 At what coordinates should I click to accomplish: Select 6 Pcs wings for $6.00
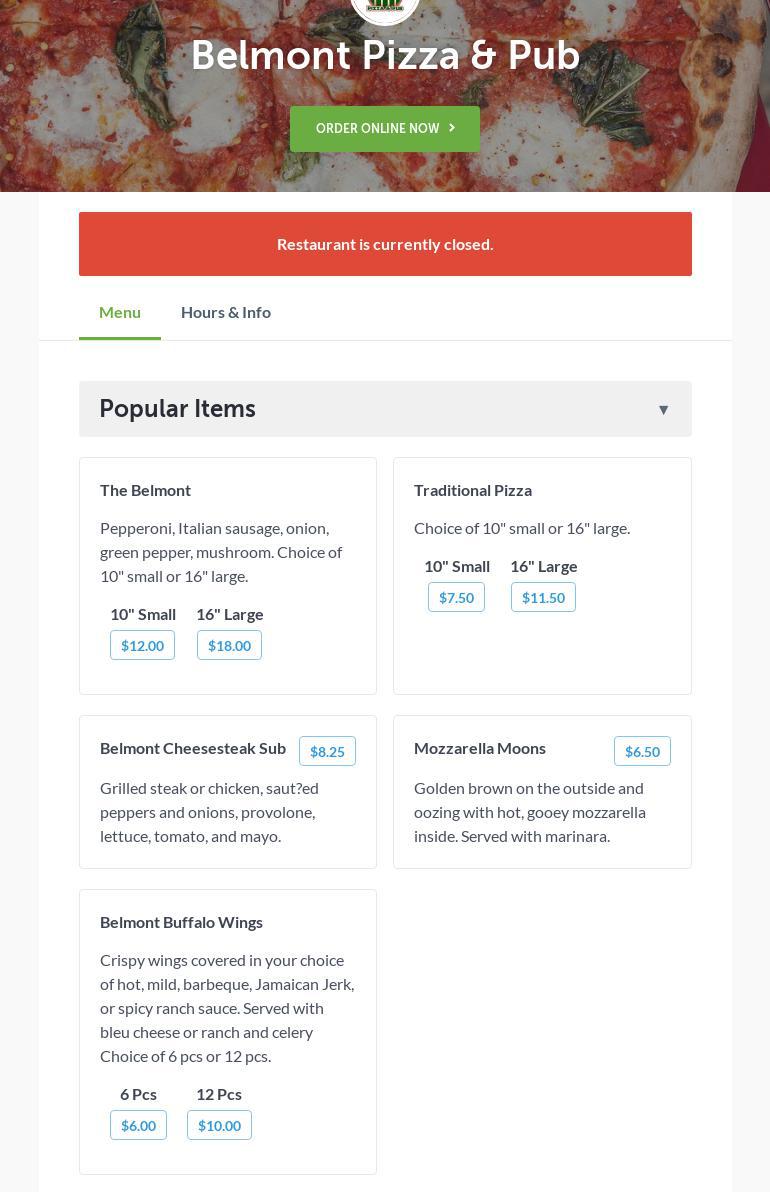coord(138,1125)
